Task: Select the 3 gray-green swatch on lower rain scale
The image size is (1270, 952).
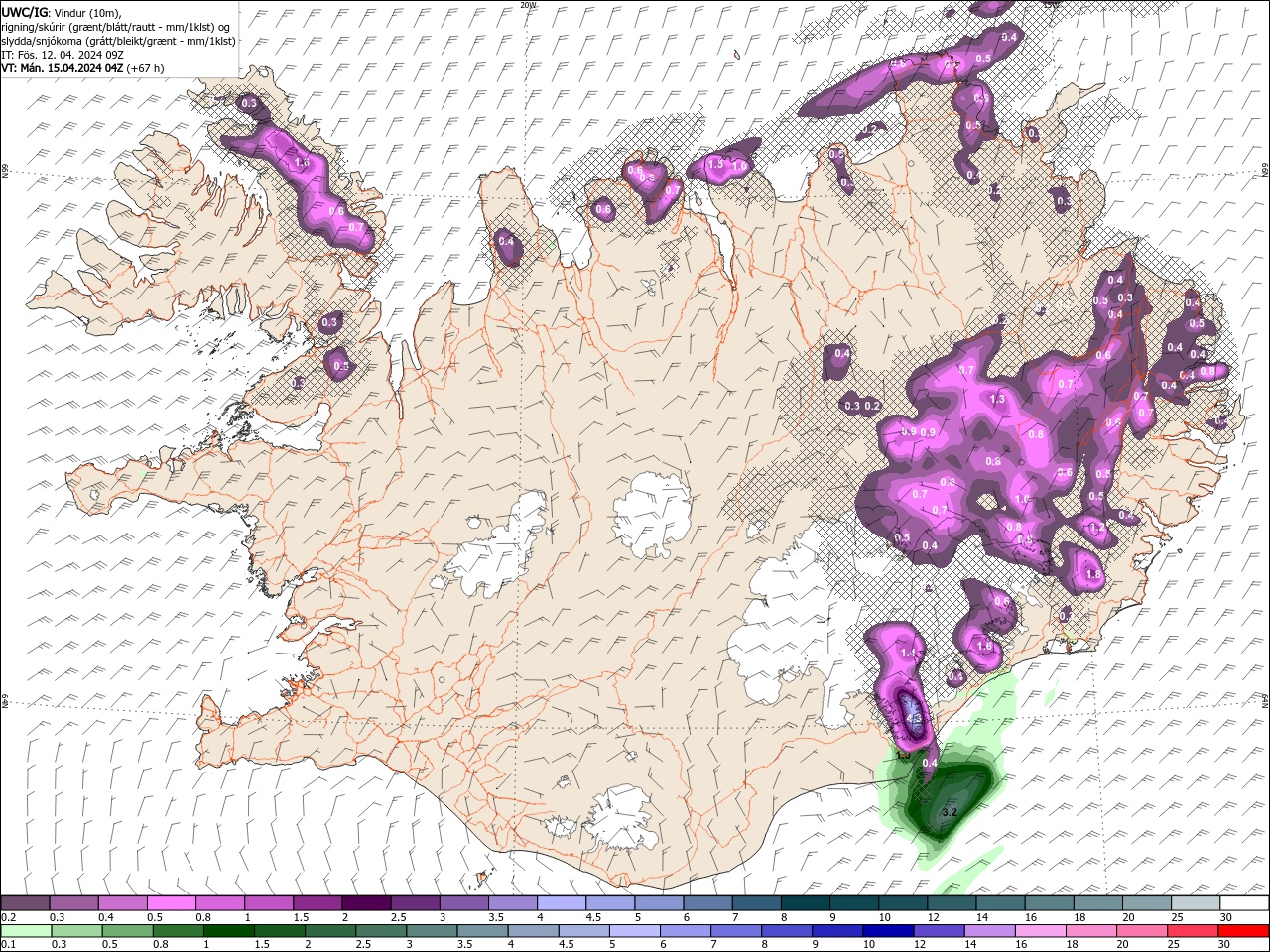Action: [x=432, y=931]
